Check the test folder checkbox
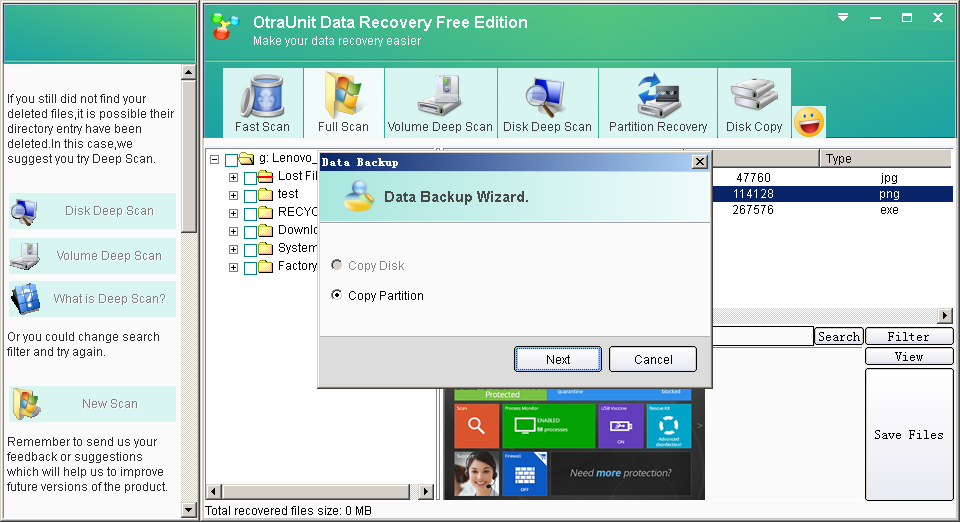The height and width of the screenshot is (523, 960). coord(250,196)
